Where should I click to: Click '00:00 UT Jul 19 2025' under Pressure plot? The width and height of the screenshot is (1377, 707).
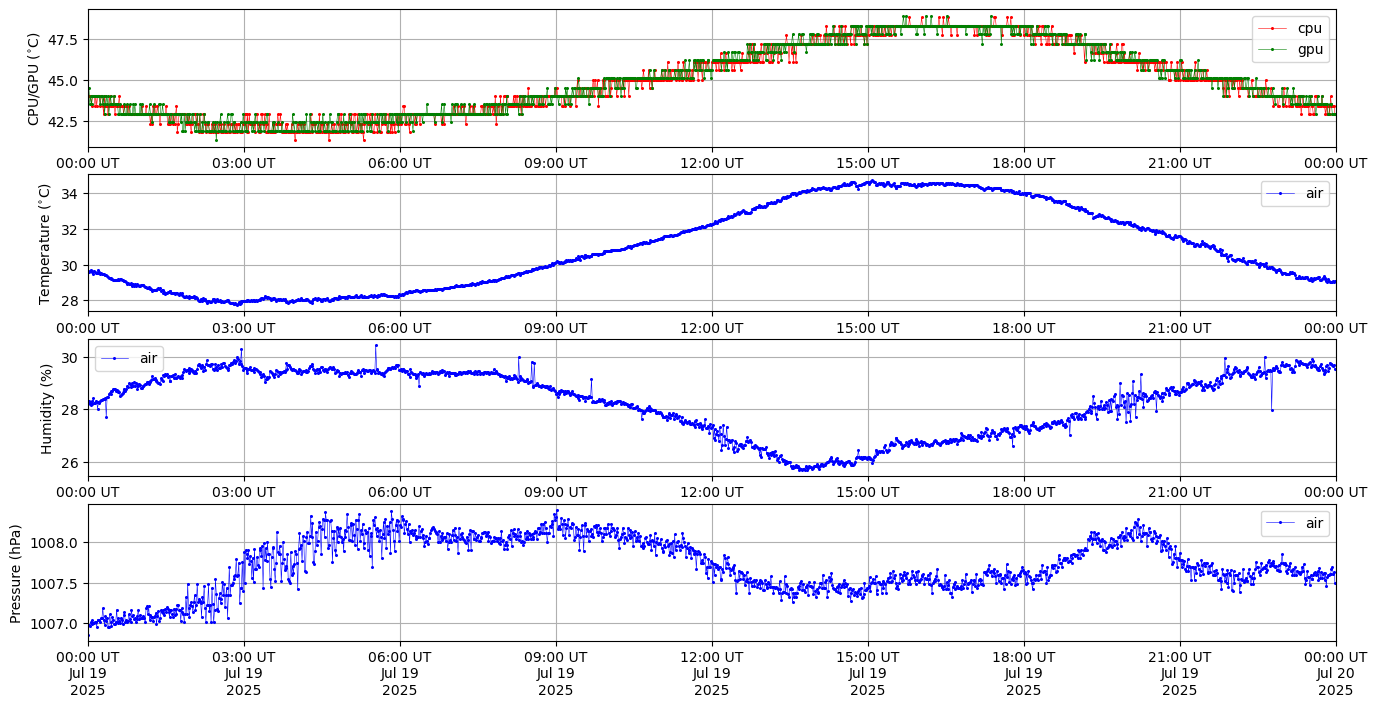coord(88,673)
